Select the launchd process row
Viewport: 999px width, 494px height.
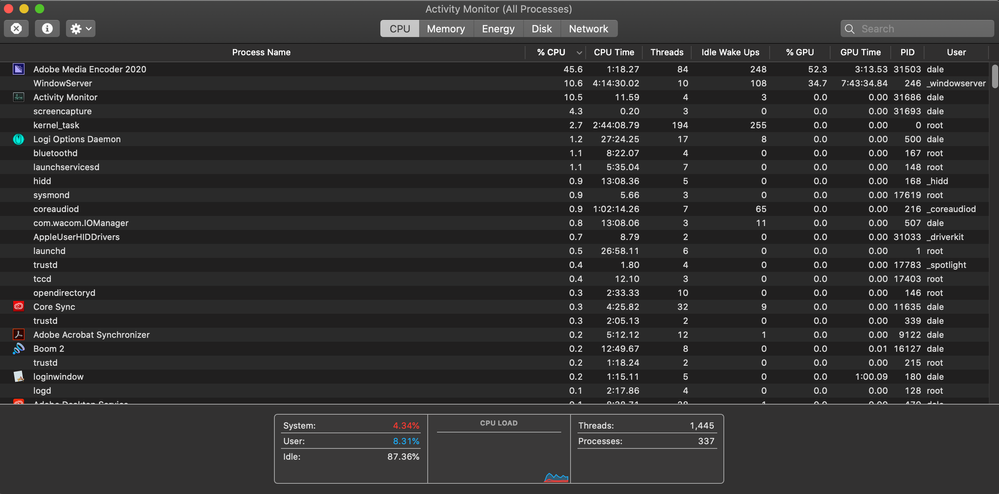[495, 251]
